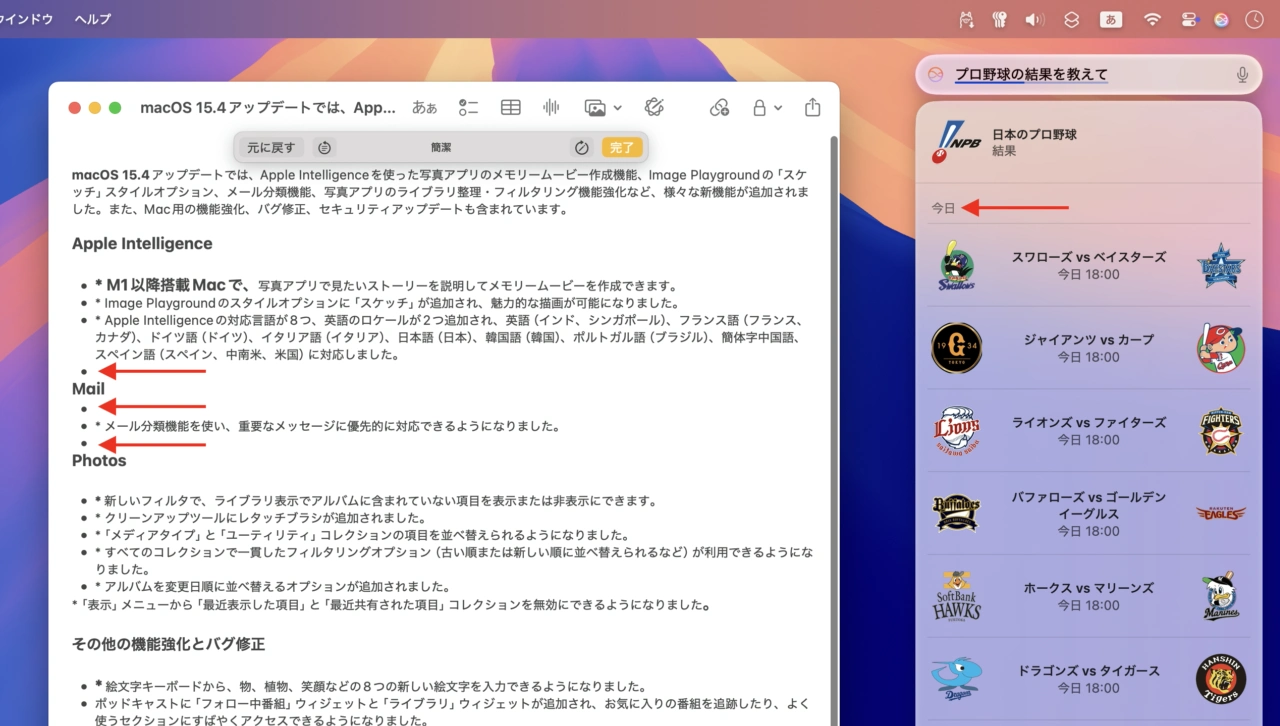Open the Wi-Fi status menu
The height and width of the screenshot is (726, 1280).
(x=1152, y=19)
